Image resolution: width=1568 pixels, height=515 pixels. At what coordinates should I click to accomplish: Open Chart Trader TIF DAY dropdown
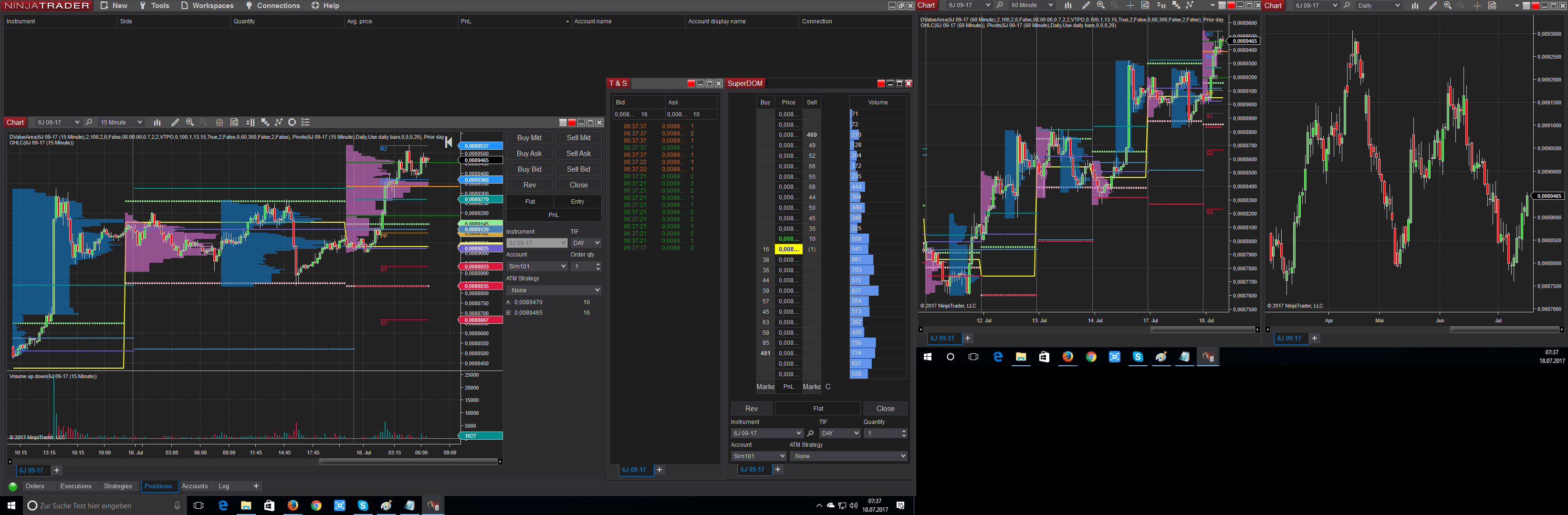coord(586,243)
